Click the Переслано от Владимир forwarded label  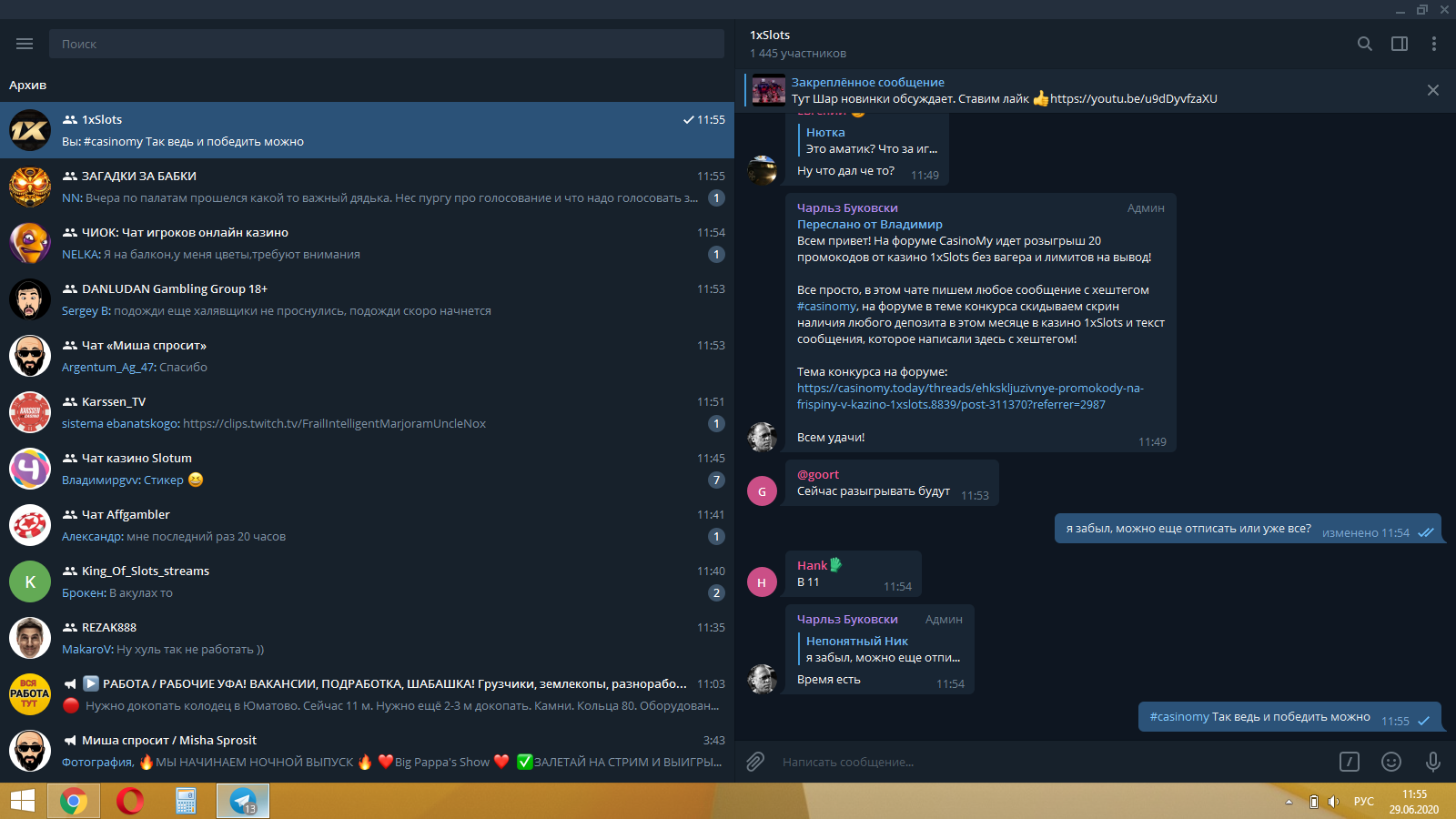(870, 224)
